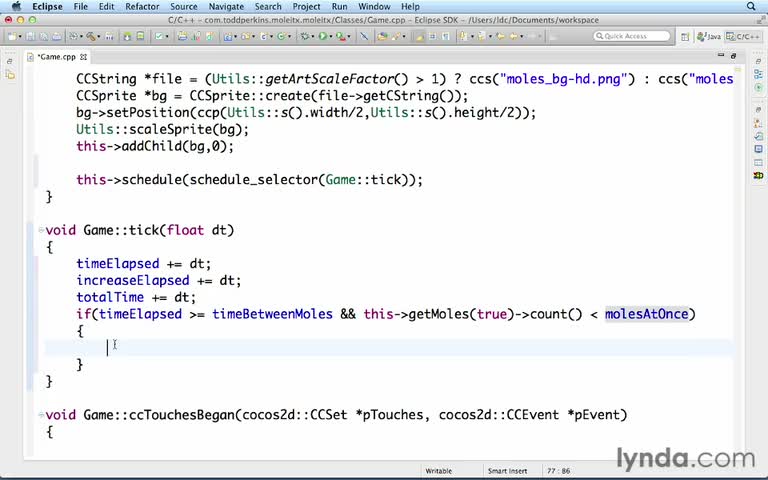This screenshot has width=768, height=480.
Task: Open the Apple menu
Action: [x=16, y=6]
